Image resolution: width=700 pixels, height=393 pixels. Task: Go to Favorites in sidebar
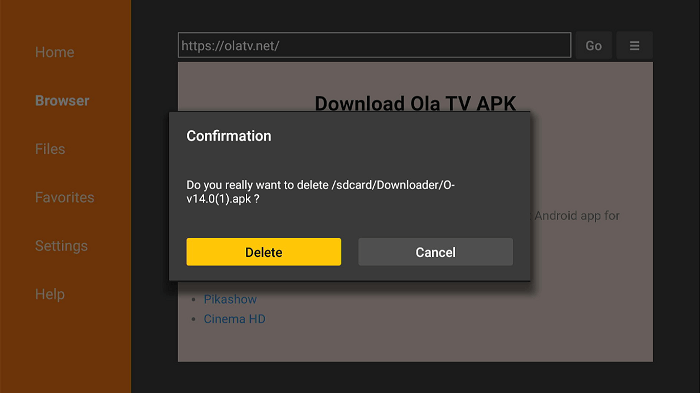[65, 197]
